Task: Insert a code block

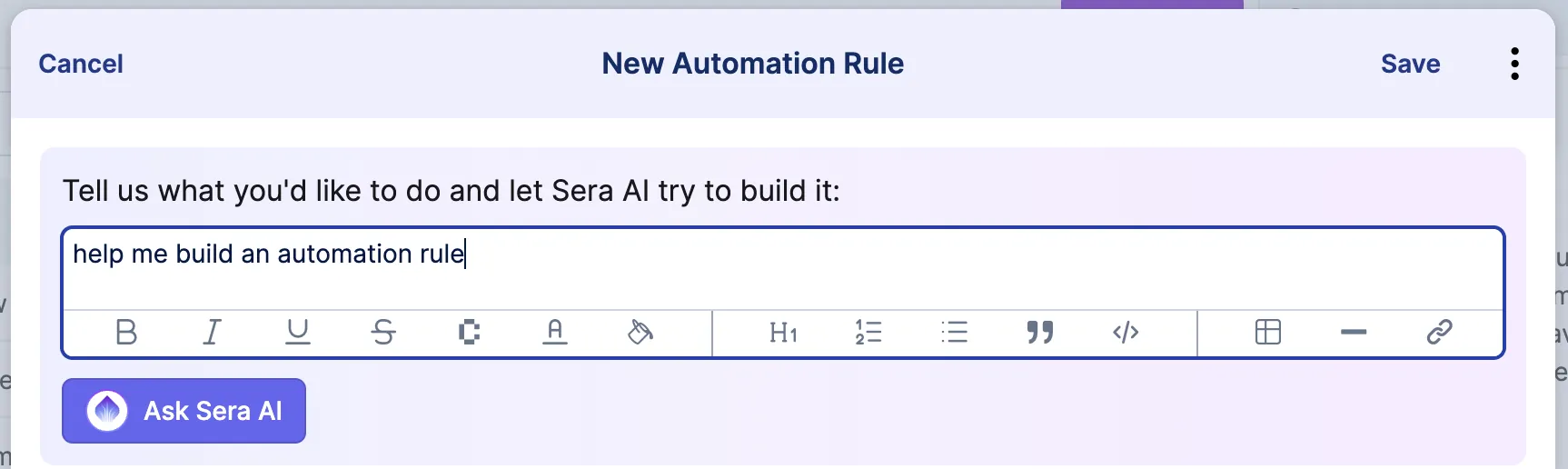Action: (x=1126, y=333)
